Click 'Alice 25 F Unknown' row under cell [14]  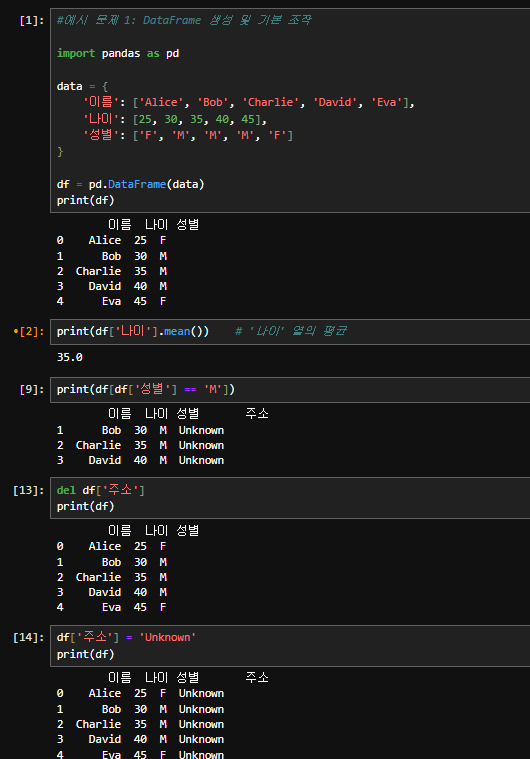pyautogui.click(x=140, y=694)
